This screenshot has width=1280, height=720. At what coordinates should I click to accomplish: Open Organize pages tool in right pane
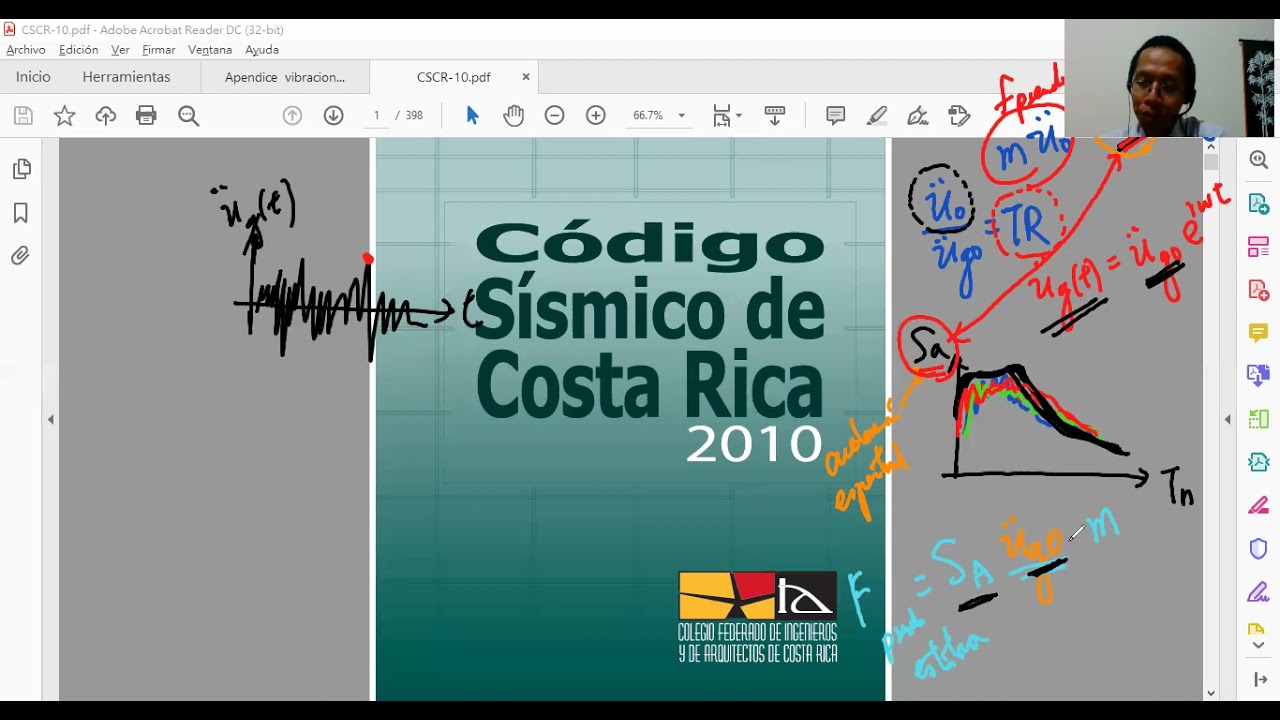tap(1258, 246)
